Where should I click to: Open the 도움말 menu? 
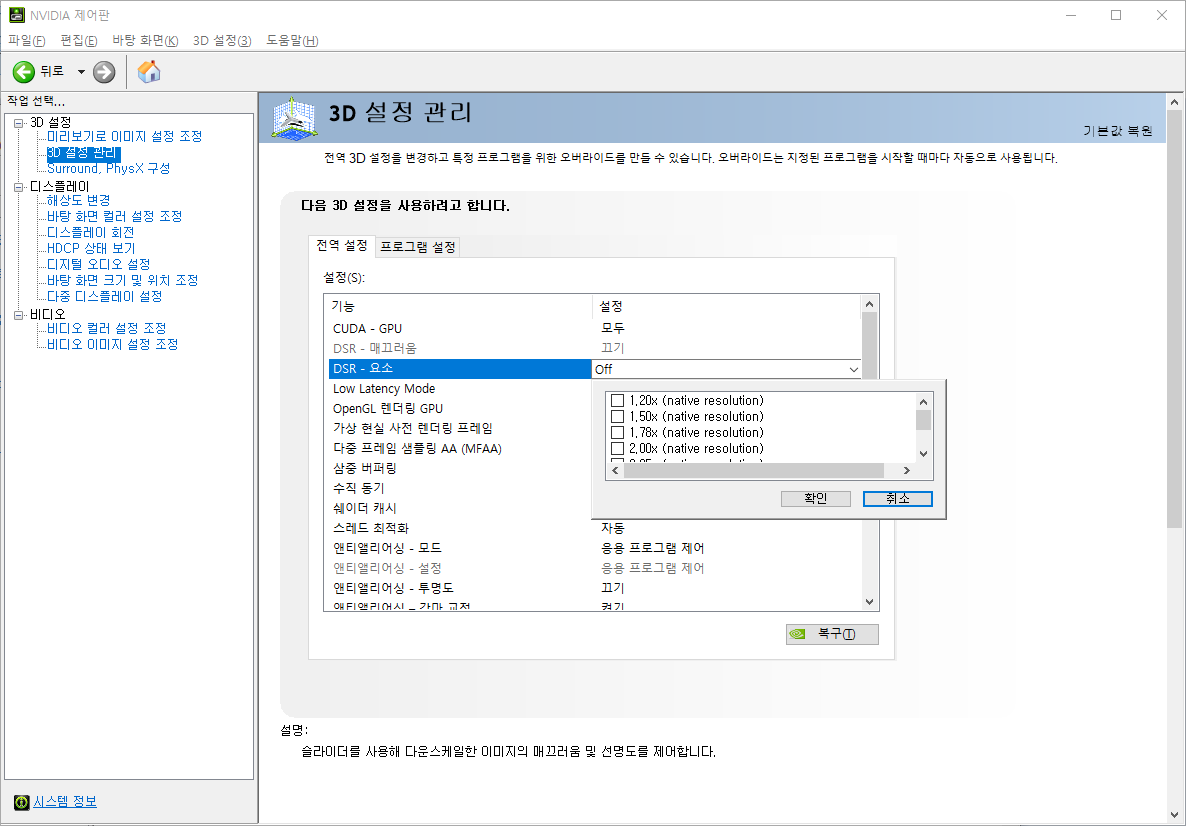tap(292, 40)
